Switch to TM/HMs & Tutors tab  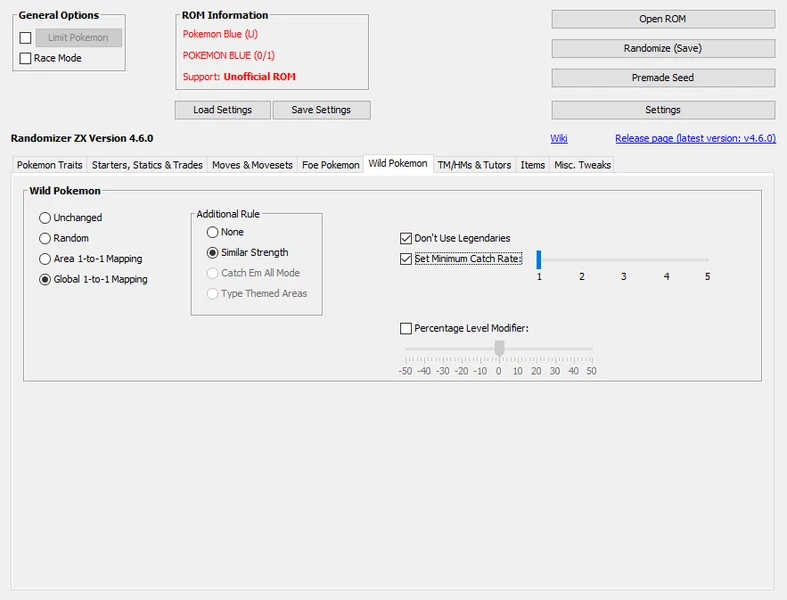click(474, 165)
